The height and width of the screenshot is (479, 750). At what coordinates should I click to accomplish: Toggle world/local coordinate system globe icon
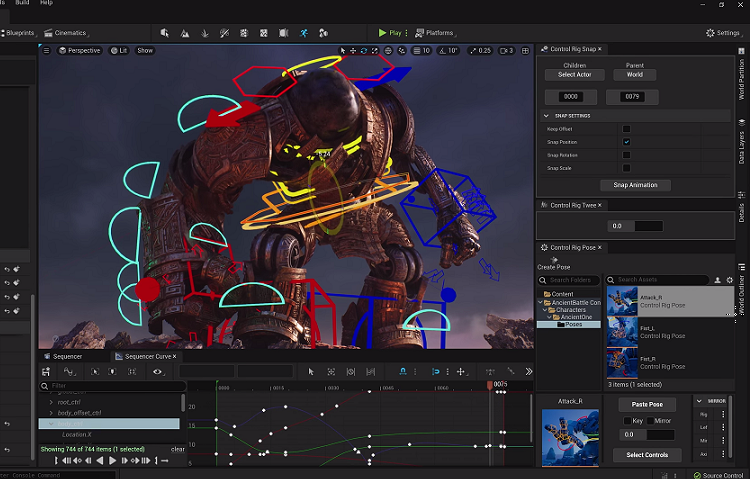click(x=388, y=51)
